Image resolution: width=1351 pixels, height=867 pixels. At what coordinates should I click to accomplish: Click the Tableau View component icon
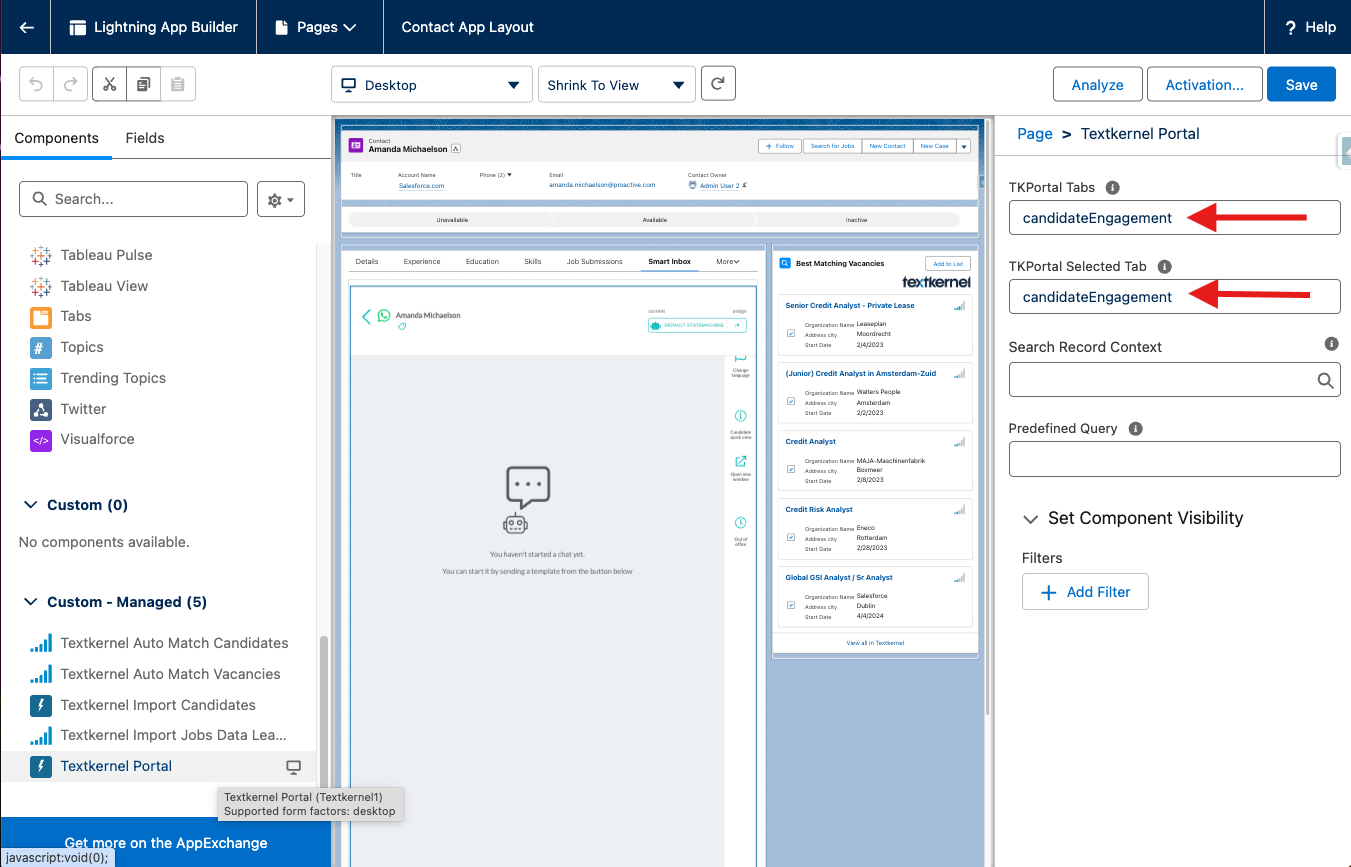point(41,286)
